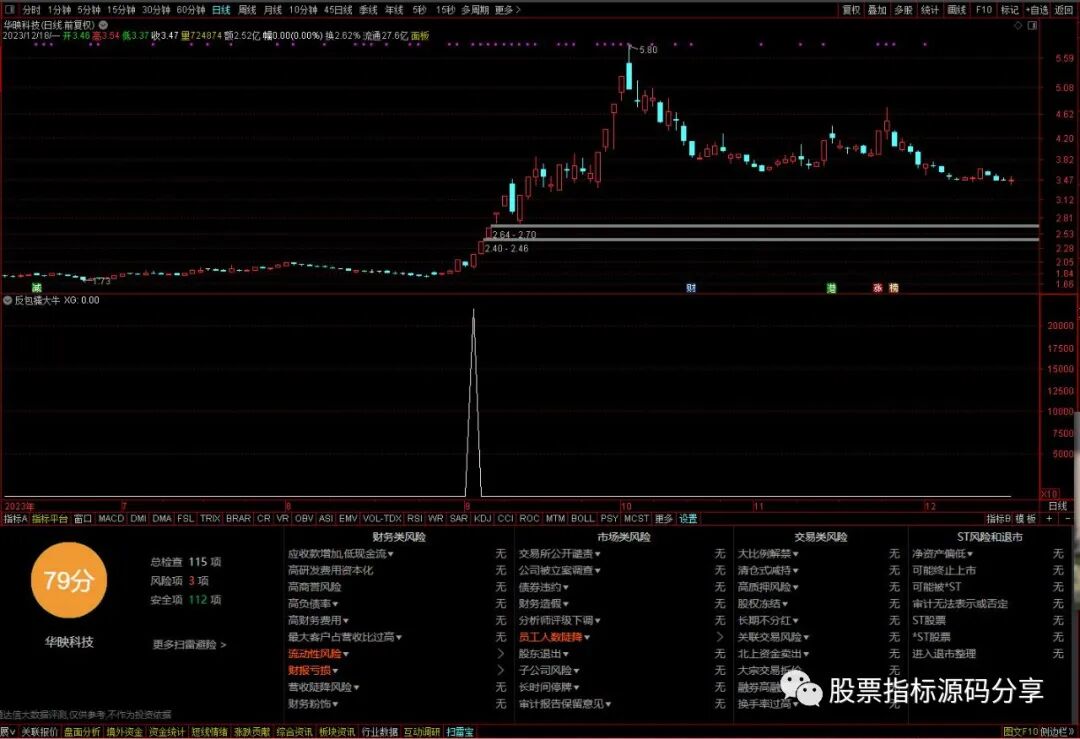Select the RSI indicator

pos(415,519)
